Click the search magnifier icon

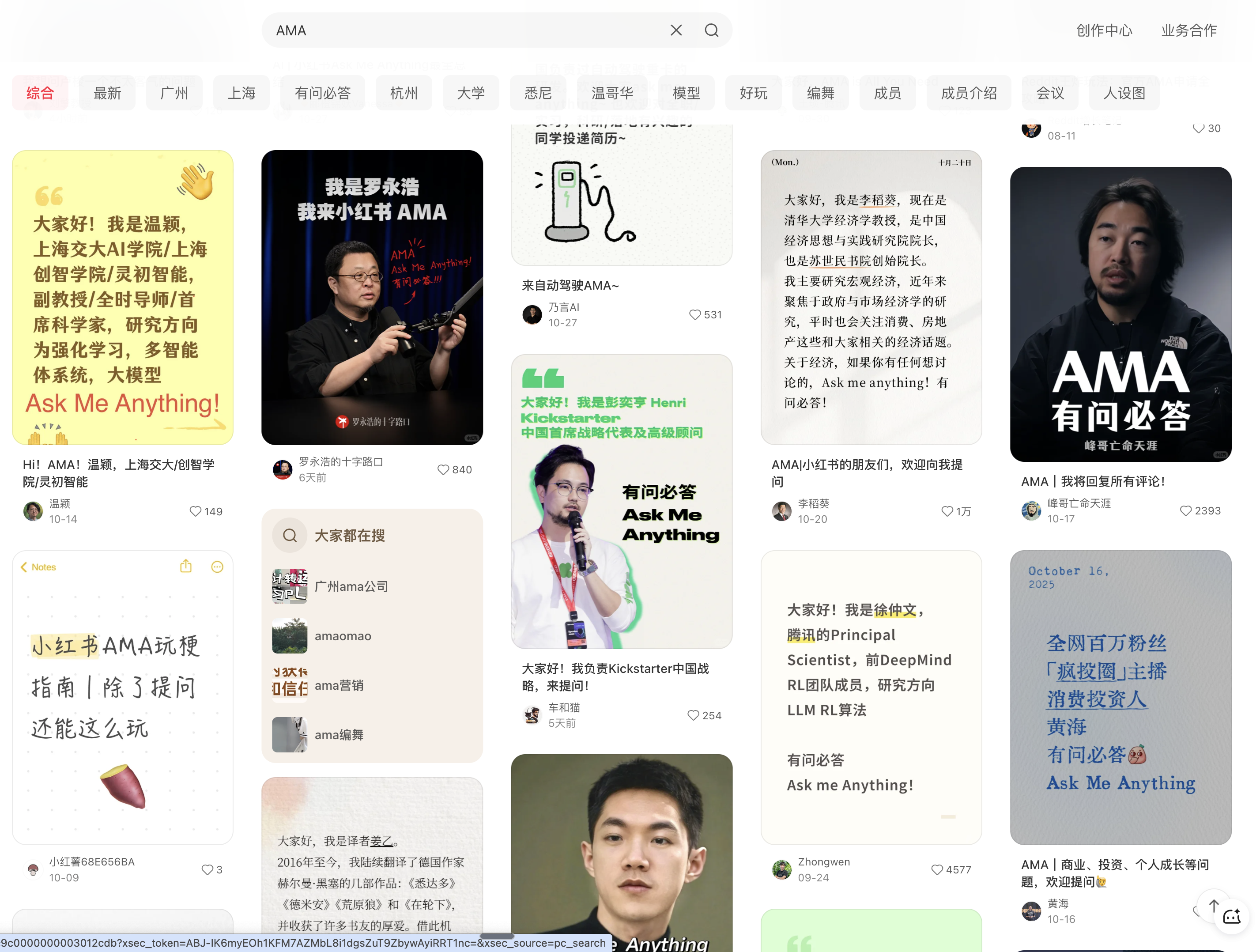click(x=711, y=30)
